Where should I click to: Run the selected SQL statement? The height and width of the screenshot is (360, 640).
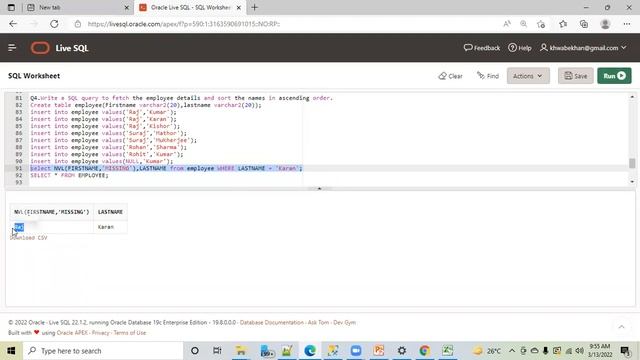(614, 76)
